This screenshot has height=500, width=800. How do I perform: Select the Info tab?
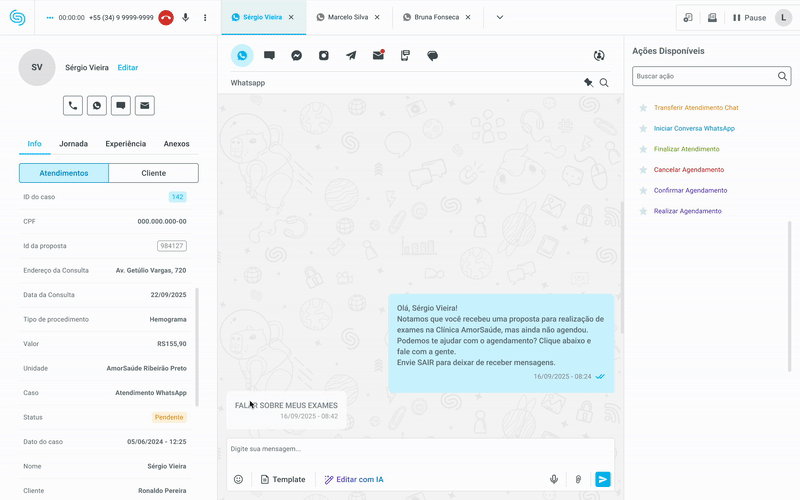[35, 144]
